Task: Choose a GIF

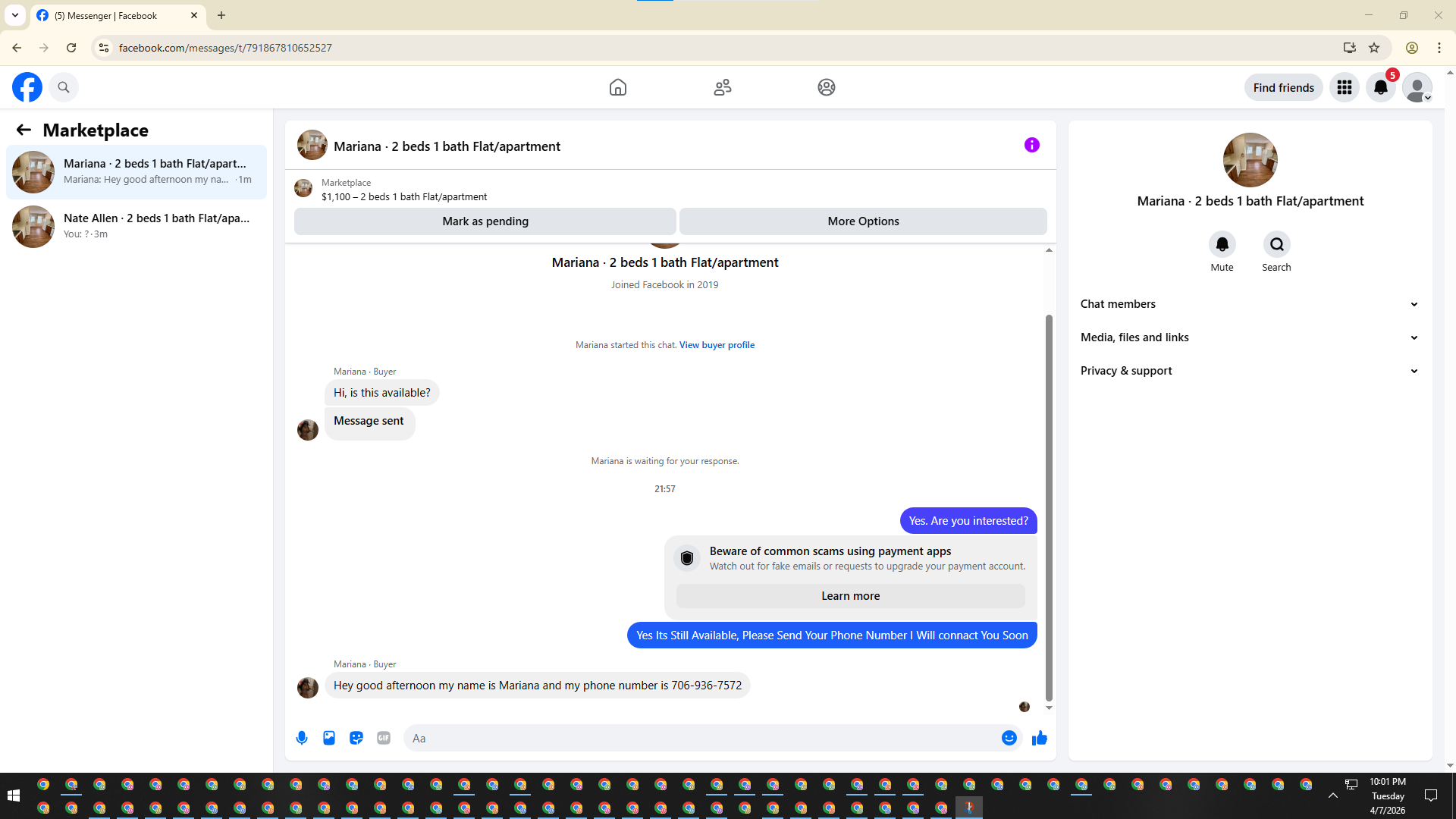Action: click(x=384, y=738)
